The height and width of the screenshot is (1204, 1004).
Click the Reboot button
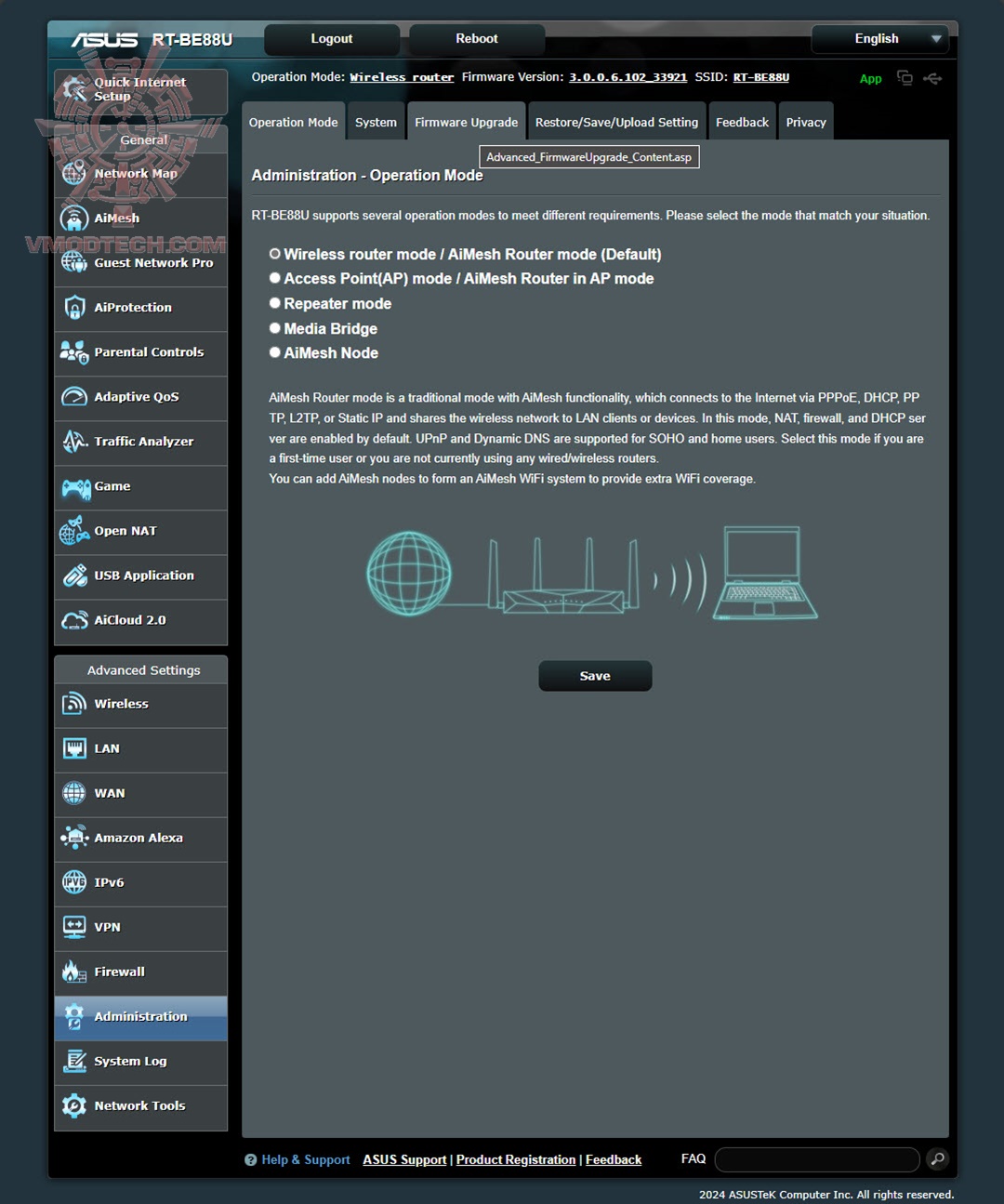477,39
